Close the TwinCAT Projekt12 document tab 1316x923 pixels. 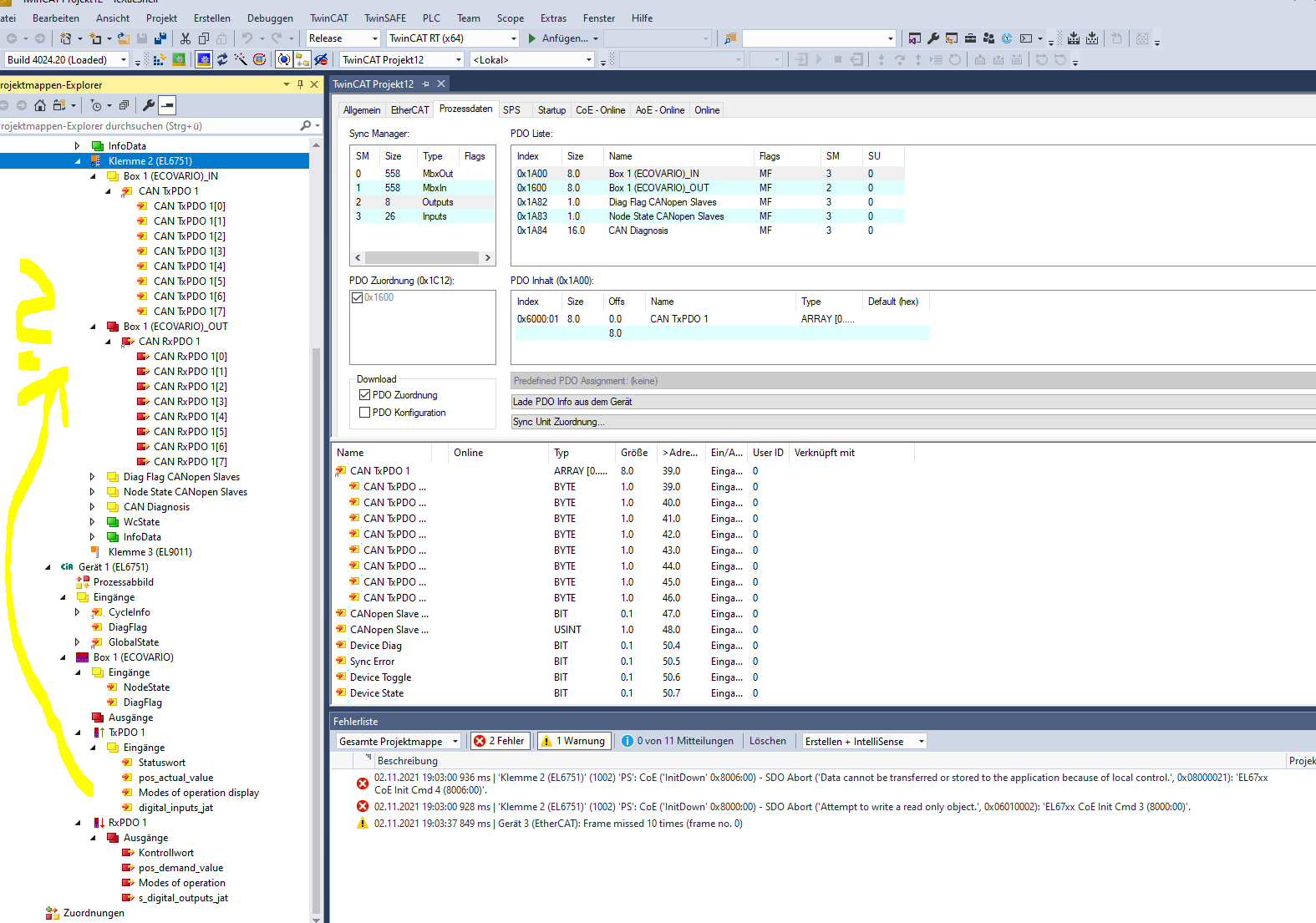[441, 84]
